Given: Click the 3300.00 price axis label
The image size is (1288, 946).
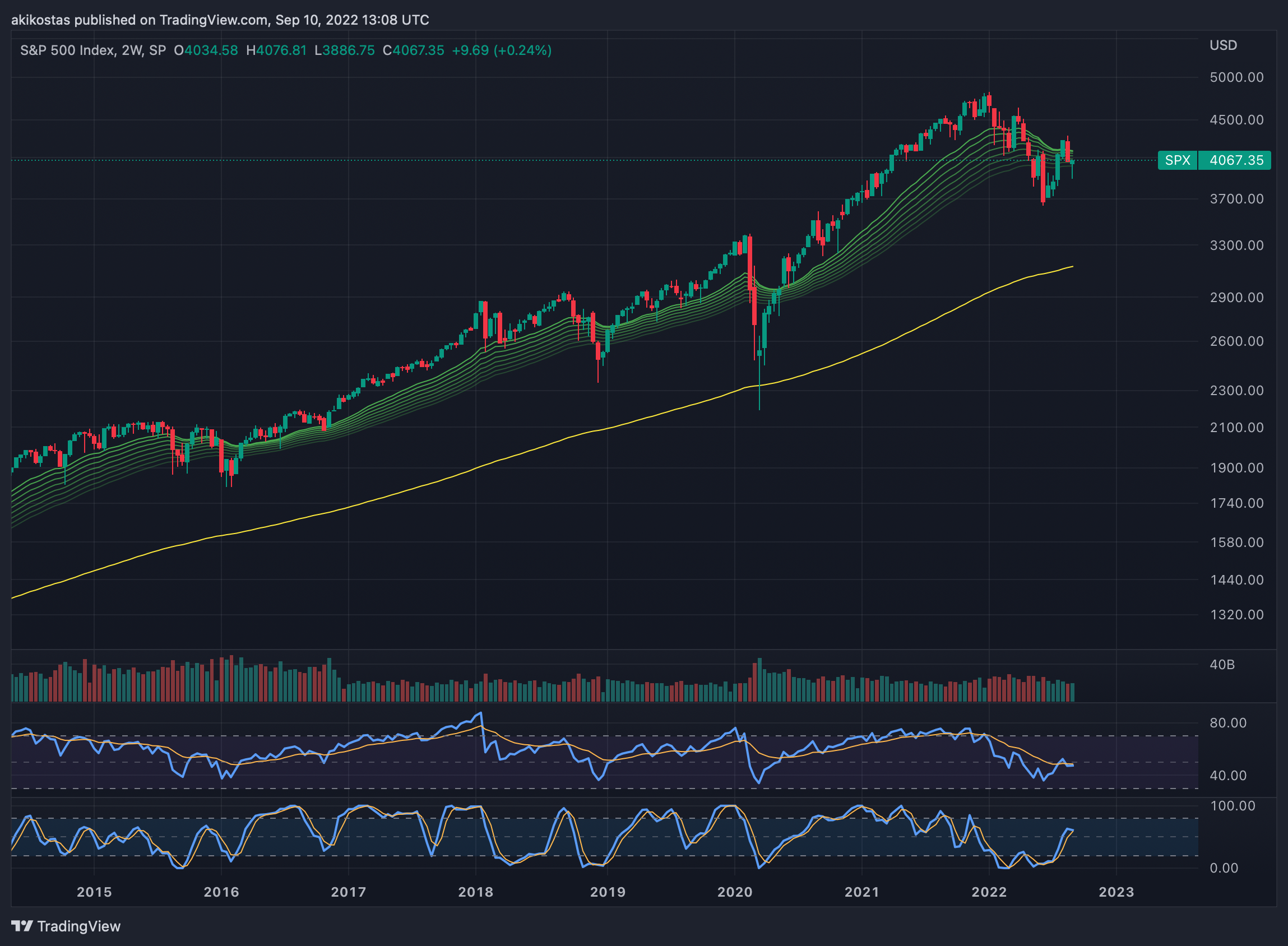Looking at the screenshot, I should (1236, 245).
